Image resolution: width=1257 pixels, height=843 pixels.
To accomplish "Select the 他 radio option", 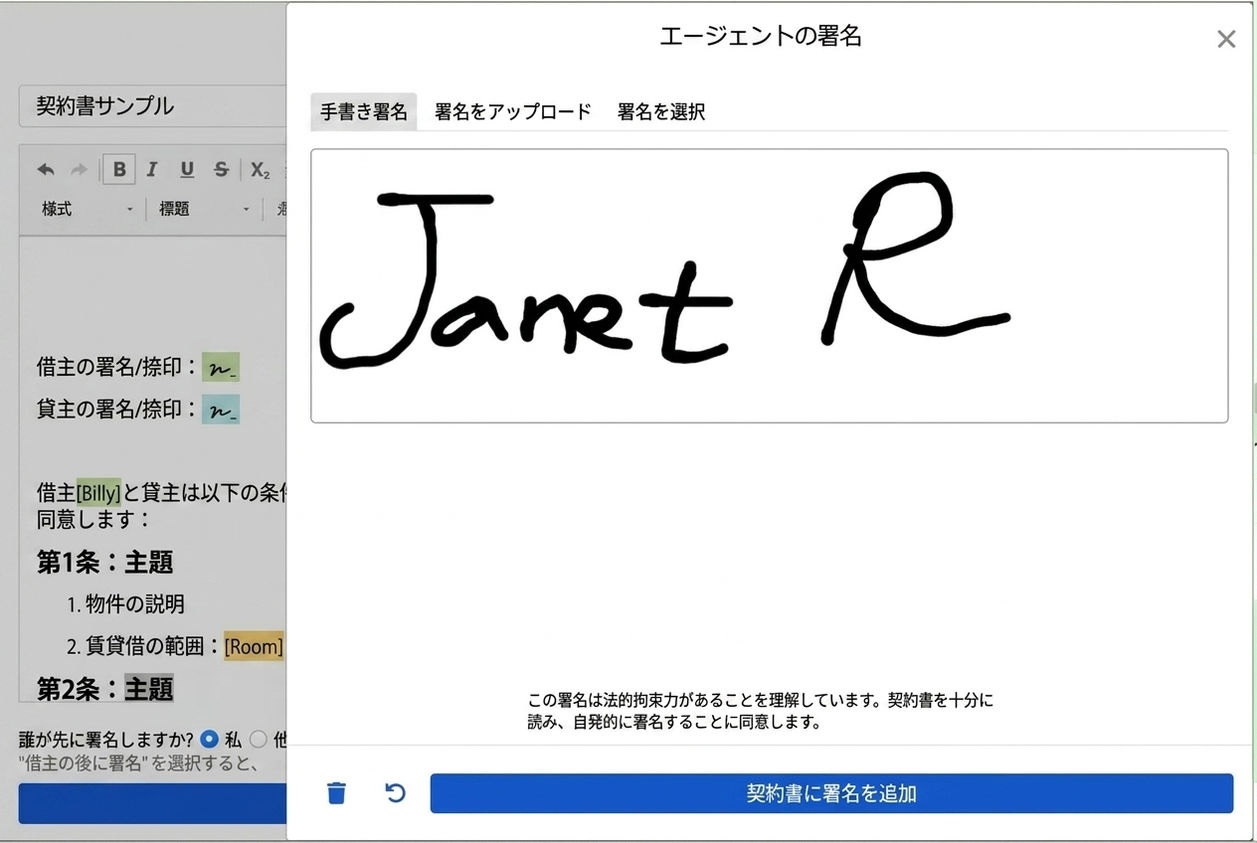I will [x=258, y=740].
